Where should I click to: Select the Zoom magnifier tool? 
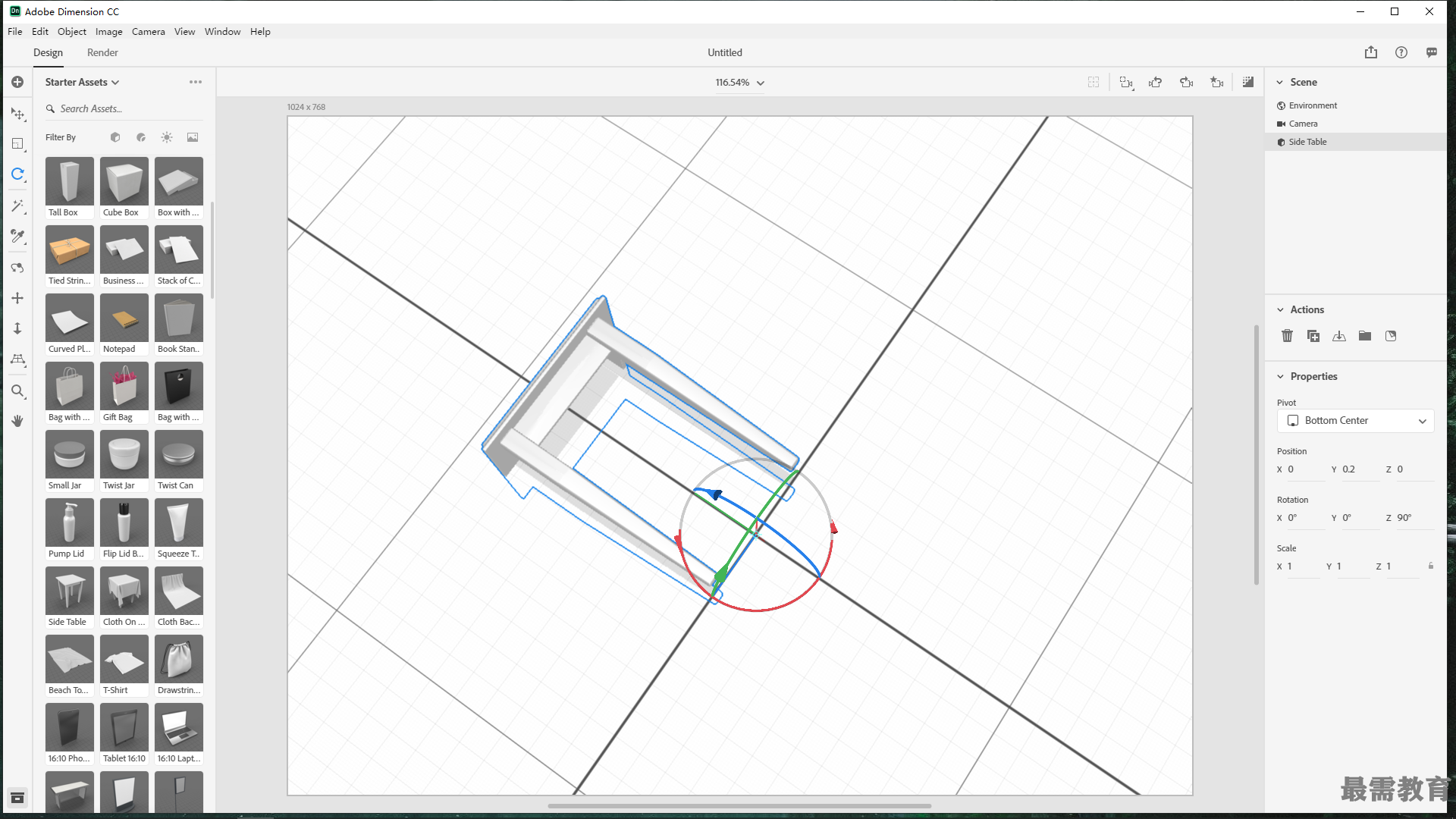point(17,391)
